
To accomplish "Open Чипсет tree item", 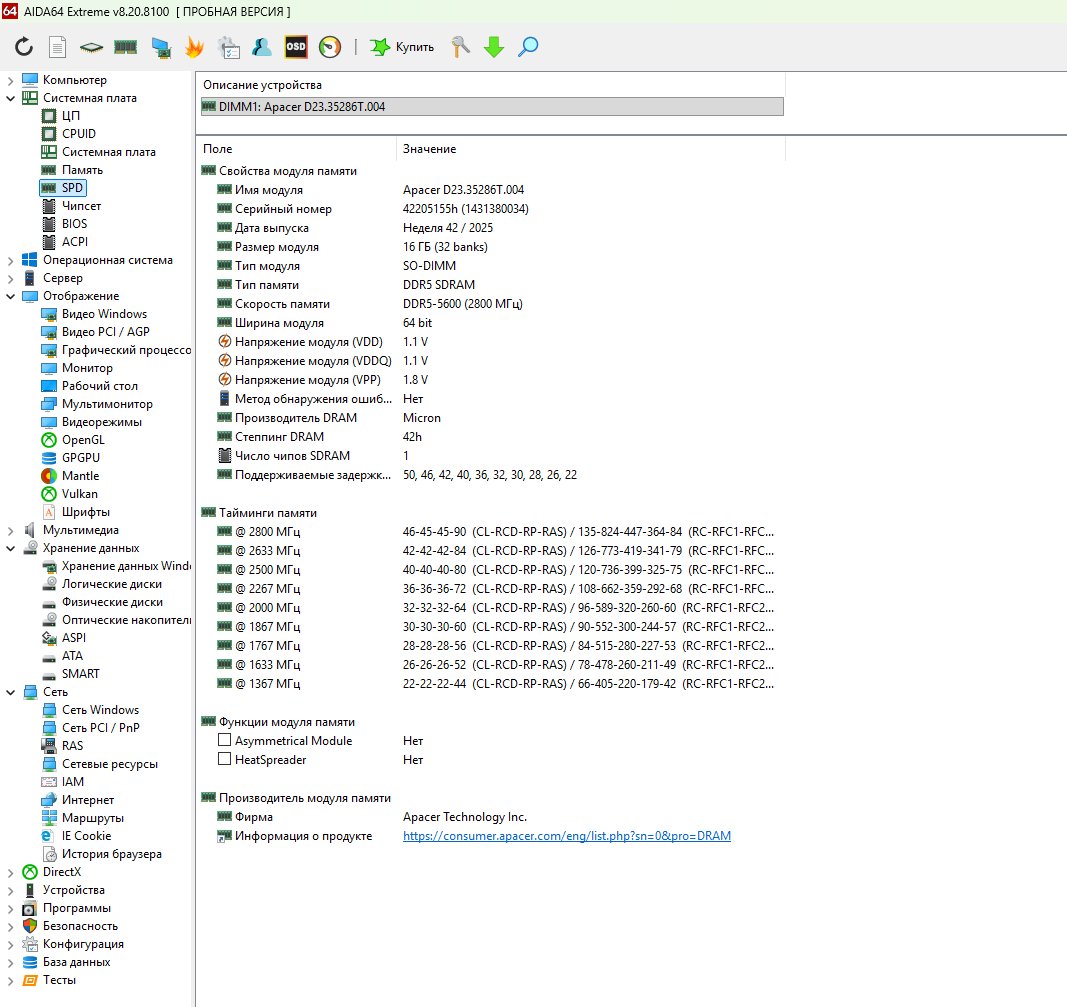I will tap(81, 205).
